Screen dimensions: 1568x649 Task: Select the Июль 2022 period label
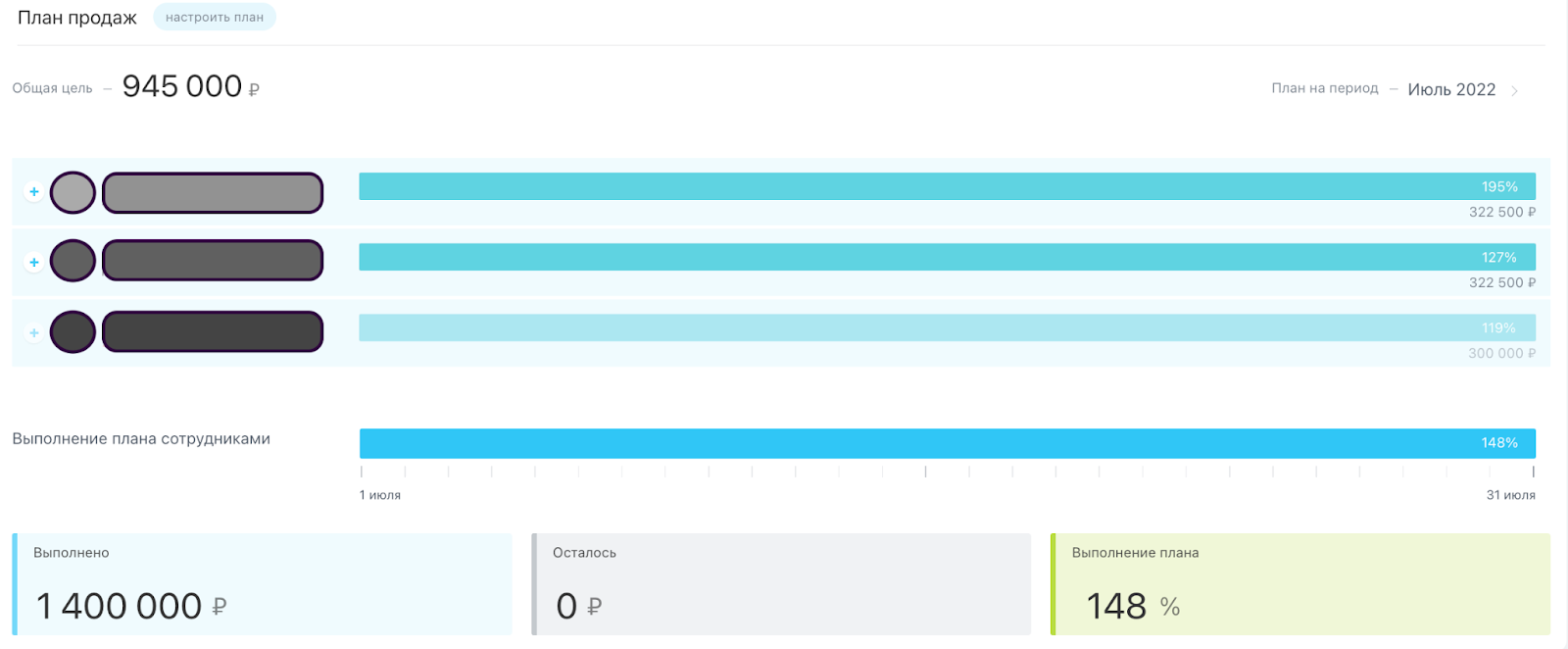pyautogui.click(x=1451, y=89)
